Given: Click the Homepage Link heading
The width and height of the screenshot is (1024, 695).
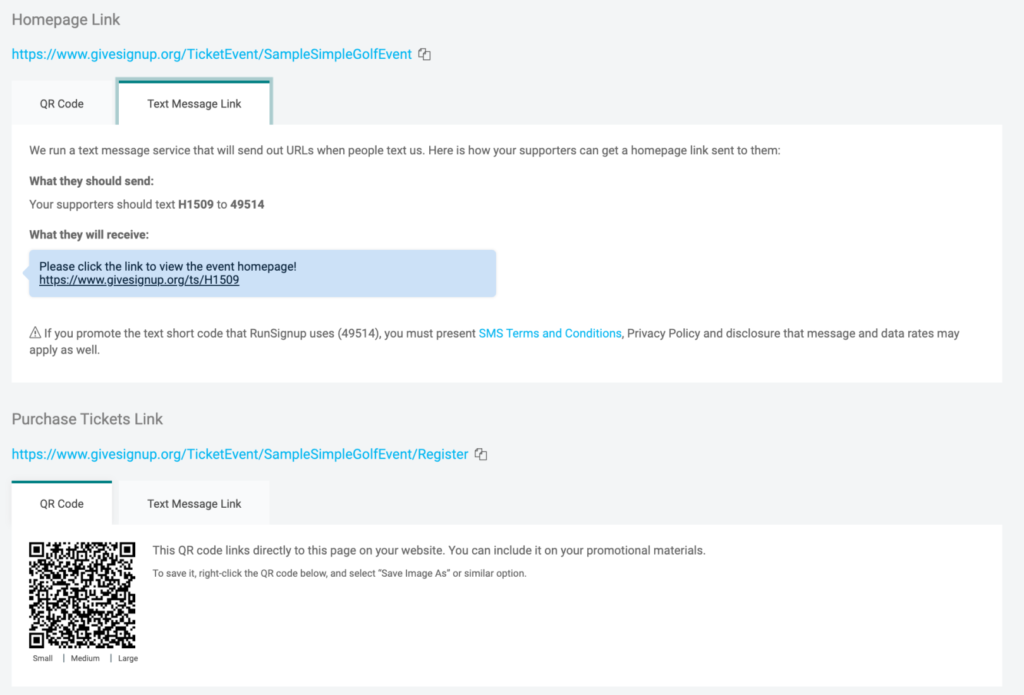Looking at the screenshot, I should [66, 20].
